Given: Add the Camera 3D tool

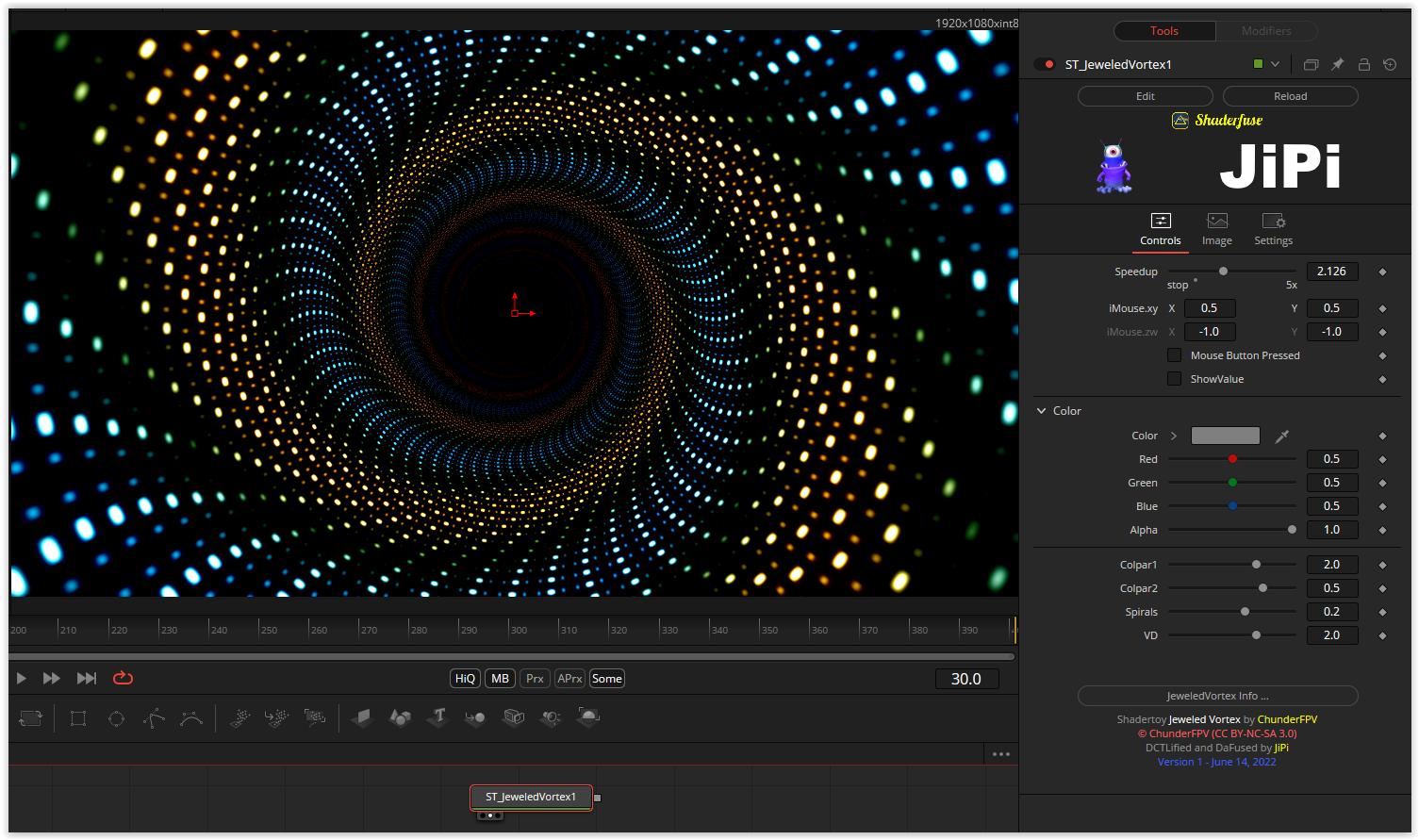Looking at the screenshot, I should (x=514, y=718).
